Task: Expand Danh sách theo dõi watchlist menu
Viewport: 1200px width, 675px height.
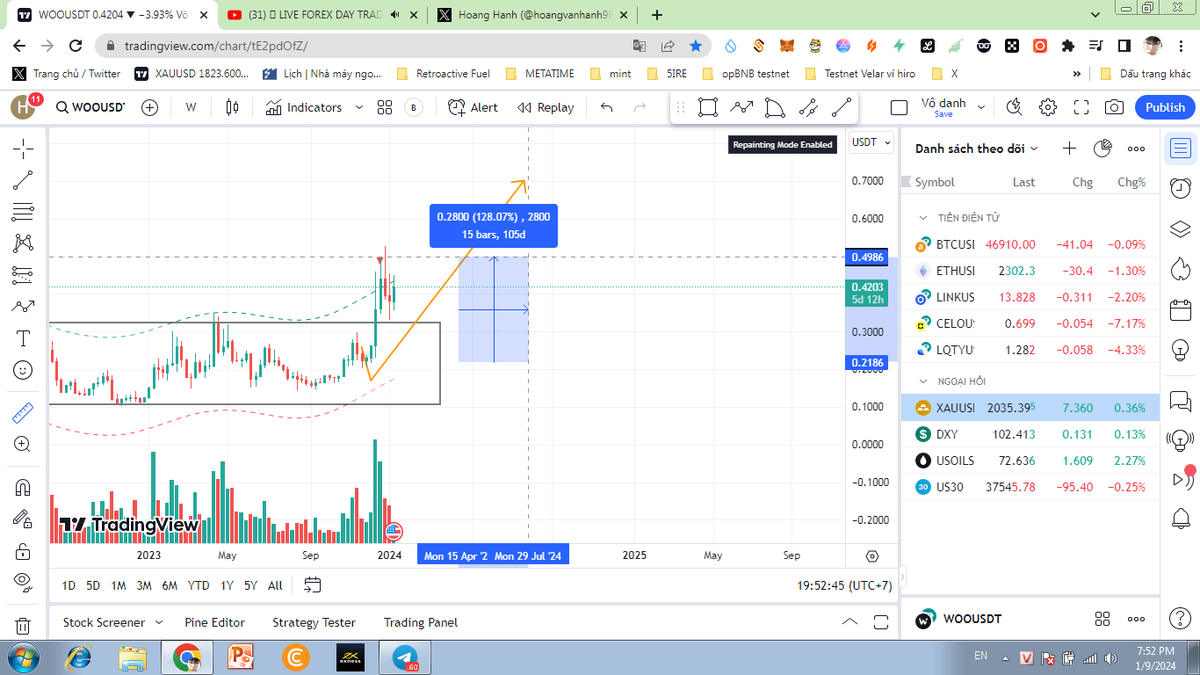Action: point(977,148)
